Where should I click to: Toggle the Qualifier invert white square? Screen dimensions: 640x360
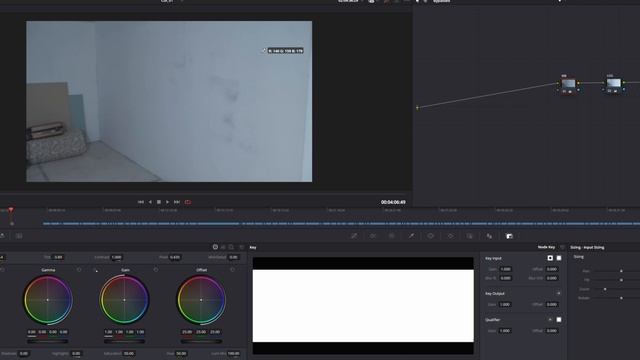(x=559, y=320)
